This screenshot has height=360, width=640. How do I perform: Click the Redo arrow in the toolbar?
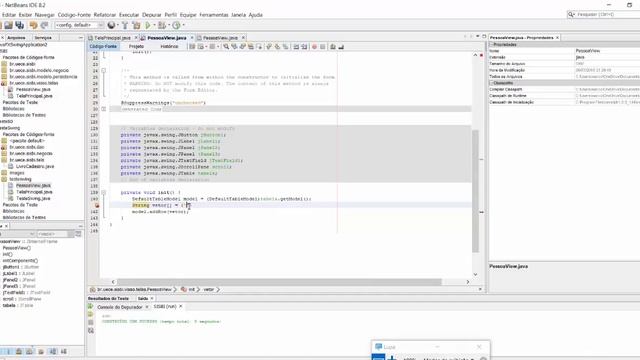point(44,25)
